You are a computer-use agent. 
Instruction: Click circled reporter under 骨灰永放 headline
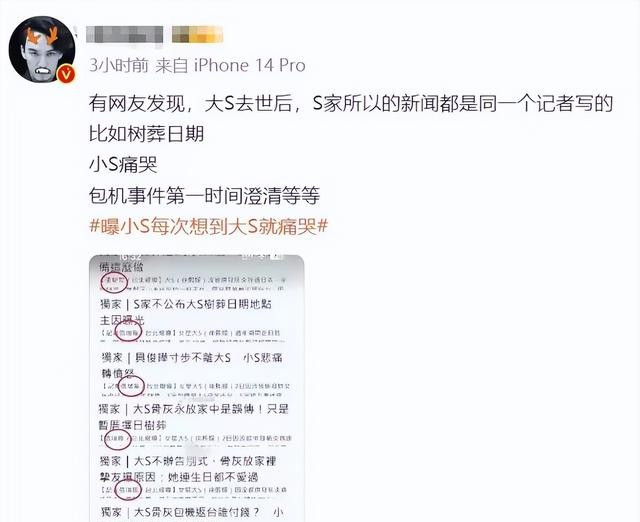pyautogui.click(x=118, y=439)
